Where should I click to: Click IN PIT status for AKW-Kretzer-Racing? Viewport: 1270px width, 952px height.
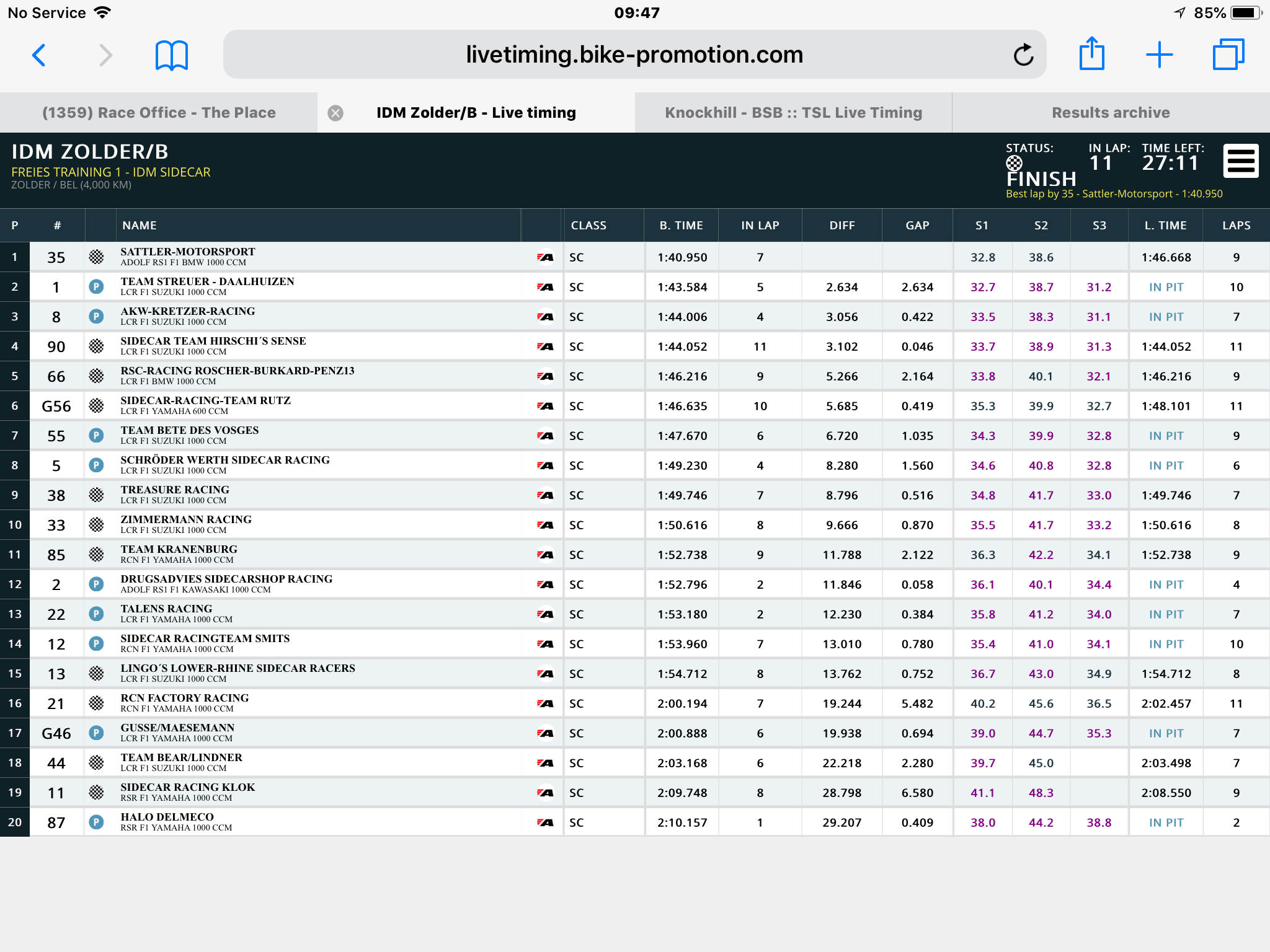click(1166, 317)
